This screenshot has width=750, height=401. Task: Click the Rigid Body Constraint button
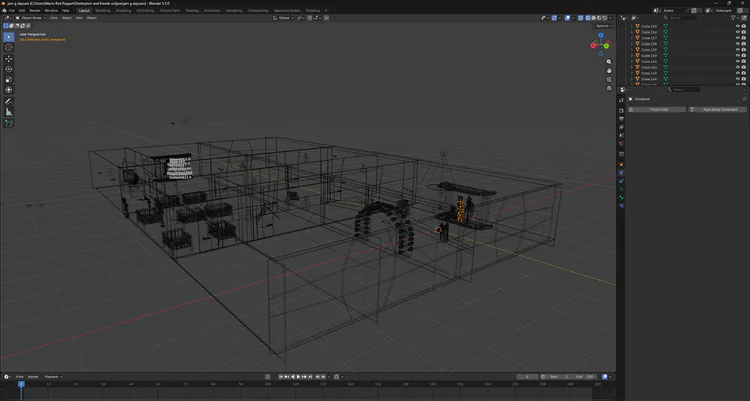coord(717,110)
